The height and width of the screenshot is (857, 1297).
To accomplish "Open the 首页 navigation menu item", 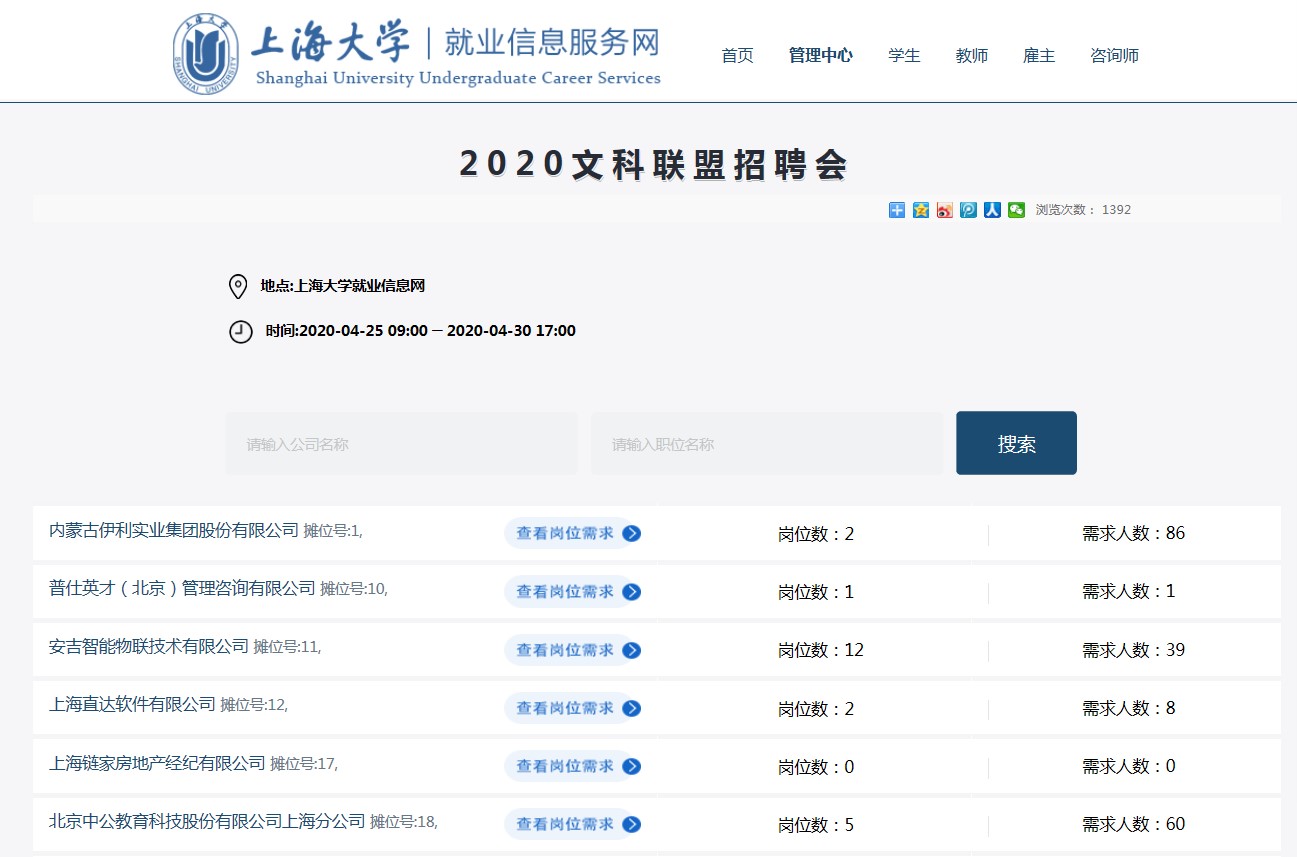I will click(737, 56).
